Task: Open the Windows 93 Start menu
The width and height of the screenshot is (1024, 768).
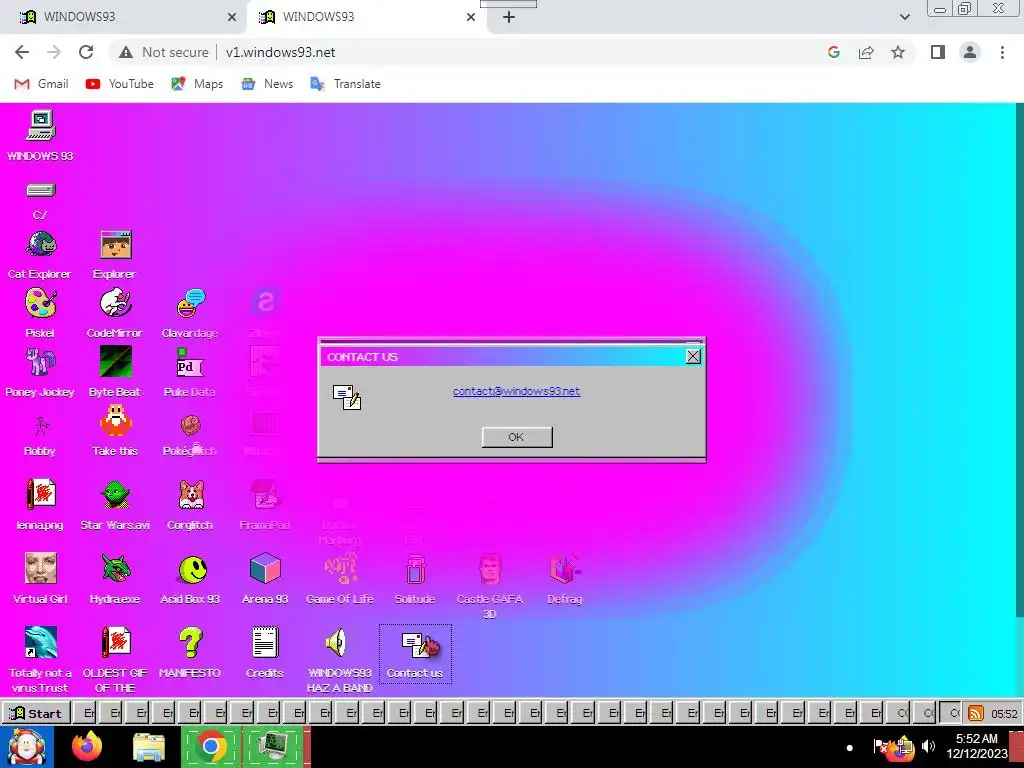Action: click(36, 713)
